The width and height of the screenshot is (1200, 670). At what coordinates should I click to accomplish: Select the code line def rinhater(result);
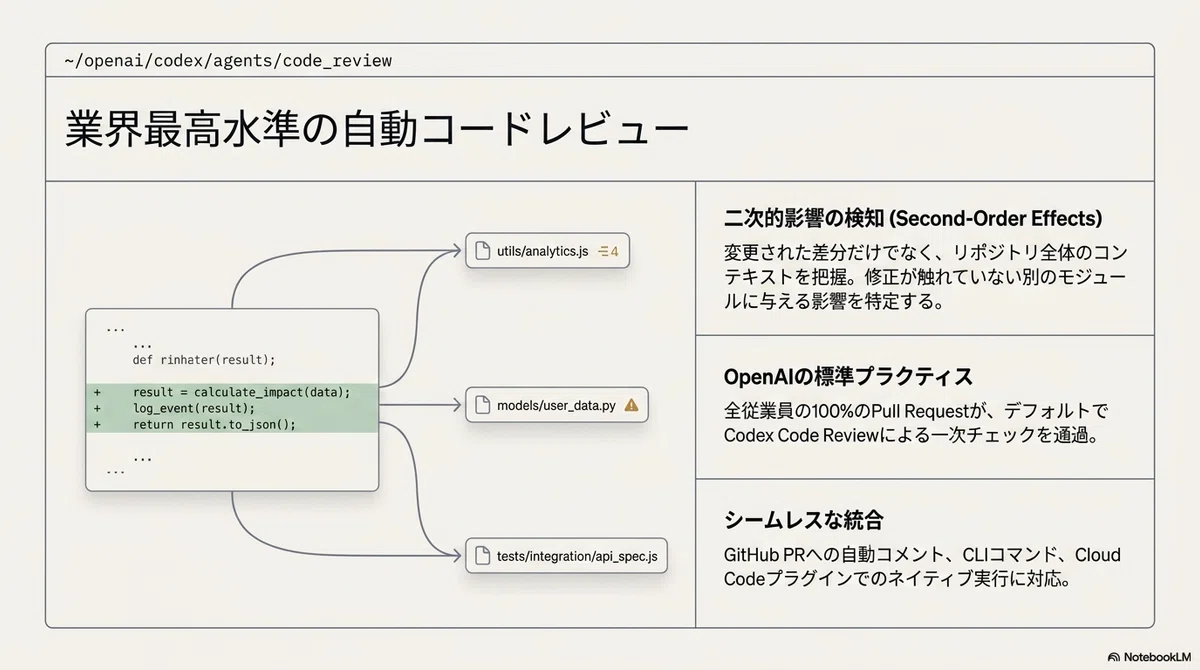(x=203, y=360)
